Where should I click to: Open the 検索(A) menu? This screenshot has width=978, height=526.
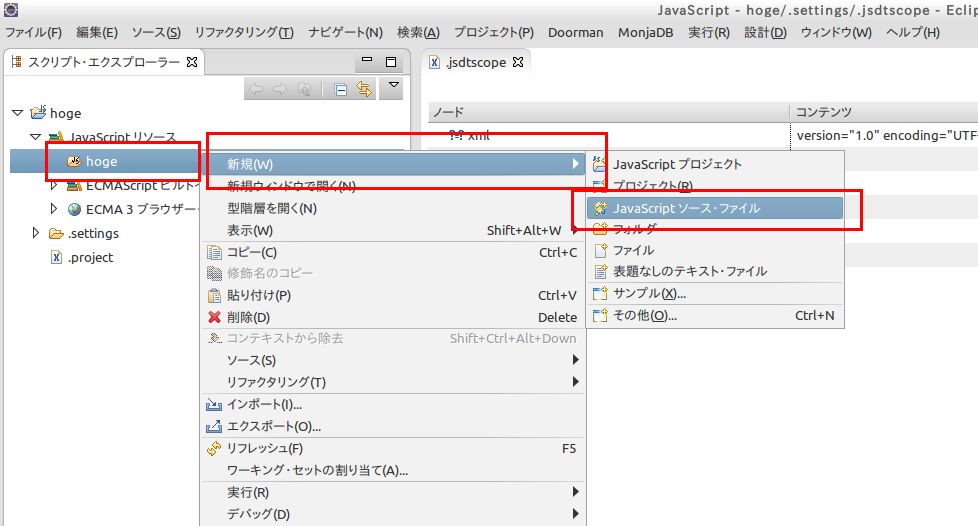419,32
